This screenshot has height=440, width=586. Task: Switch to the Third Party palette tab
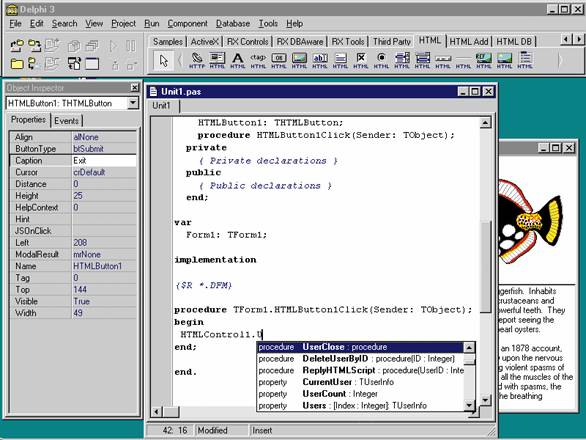point(392,41)
